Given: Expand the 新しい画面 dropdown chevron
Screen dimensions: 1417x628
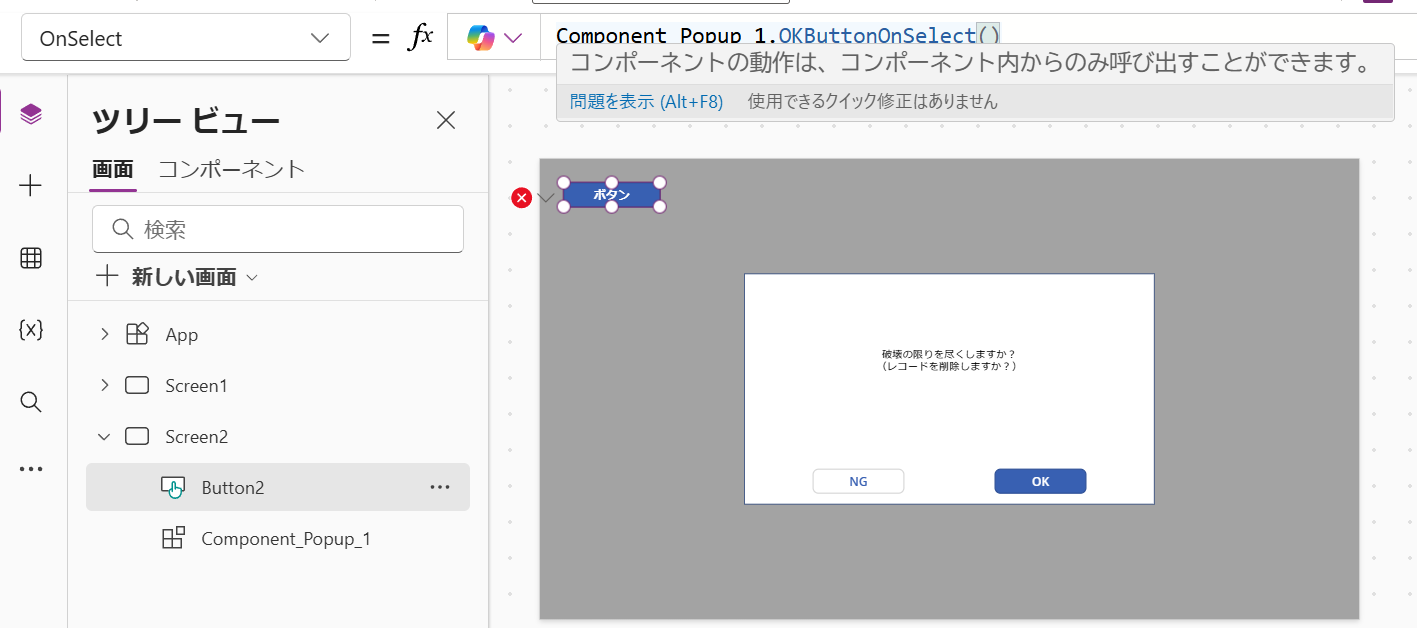Looking at the screenshot, I should coord(252,277).
